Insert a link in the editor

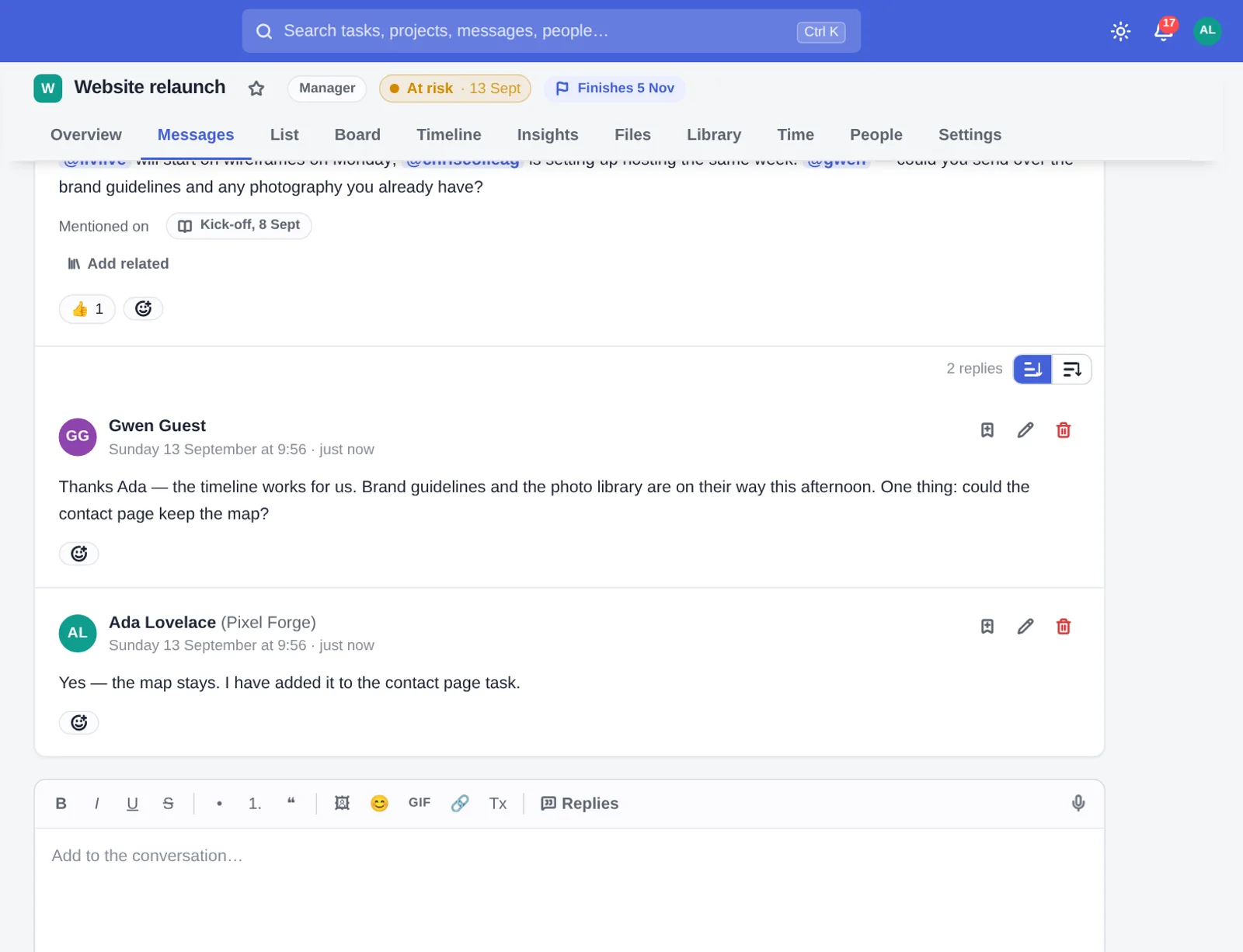click(x=460, y=804)
